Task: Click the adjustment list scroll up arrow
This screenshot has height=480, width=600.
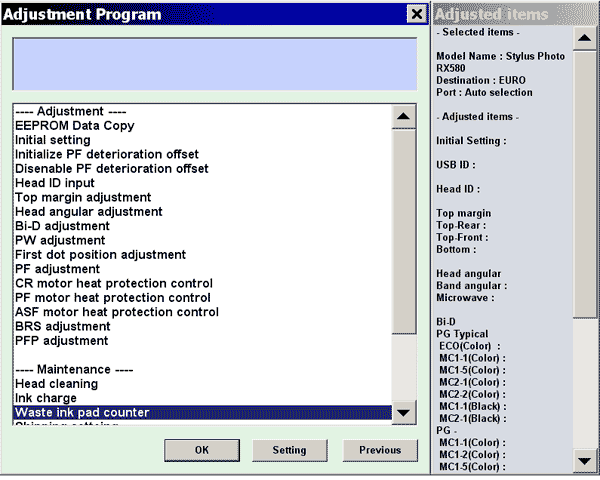Action: (403, 116)
